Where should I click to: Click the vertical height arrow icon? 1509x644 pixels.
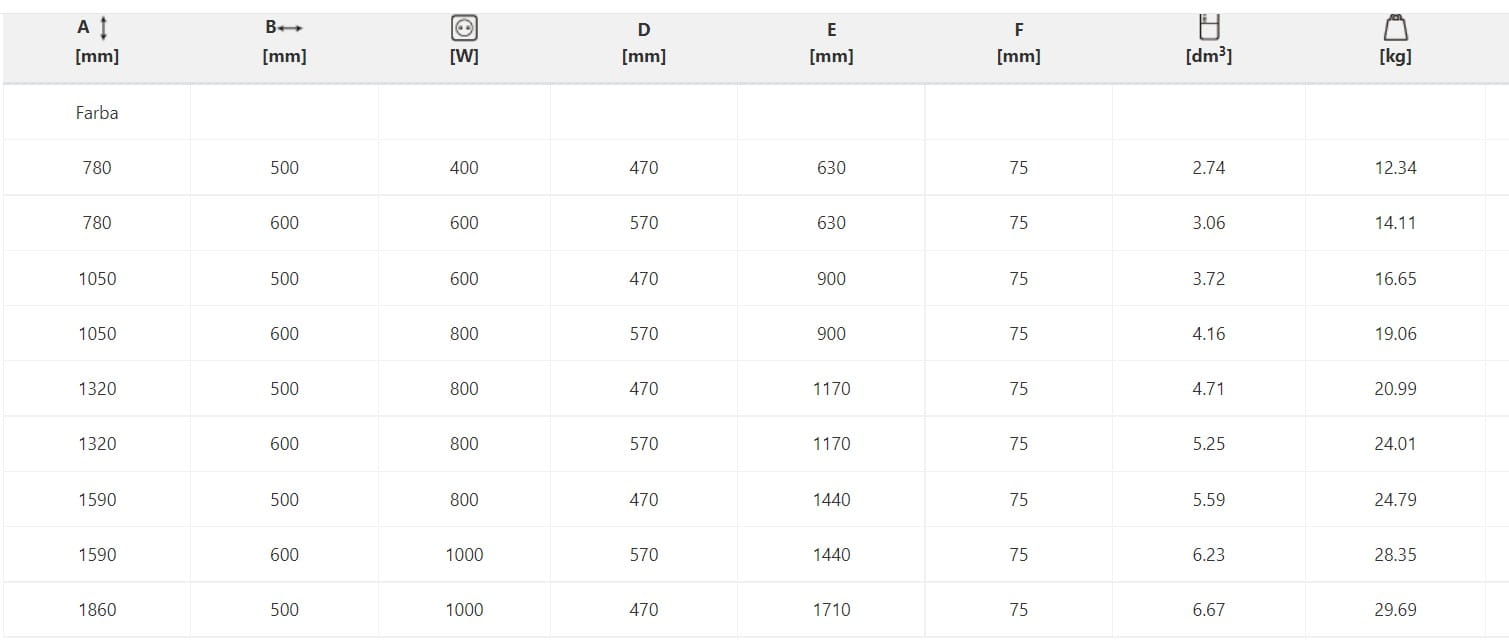tap(104, 29)
